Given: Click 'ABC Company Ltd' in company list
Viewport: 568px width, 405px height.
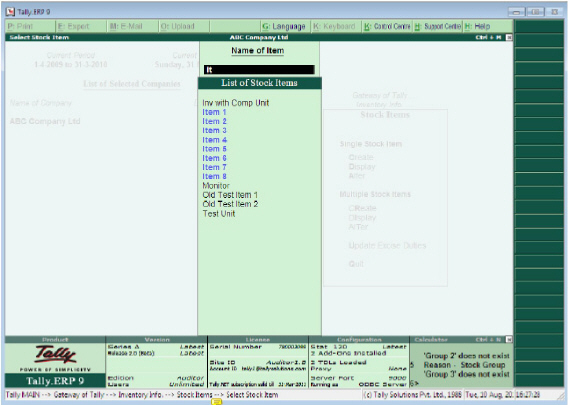Looking at the screenshot, I should click(x=45, y=121).
